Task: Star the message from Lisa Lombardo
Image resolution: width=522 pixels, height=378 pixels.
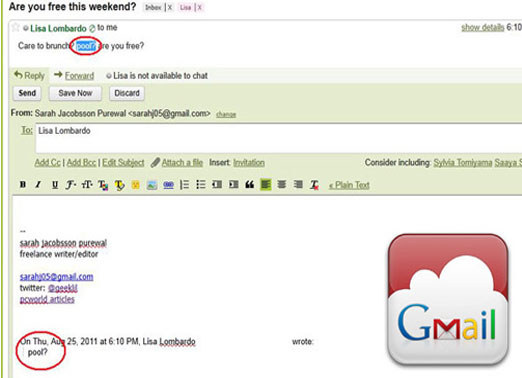Action: coord(15,27)
